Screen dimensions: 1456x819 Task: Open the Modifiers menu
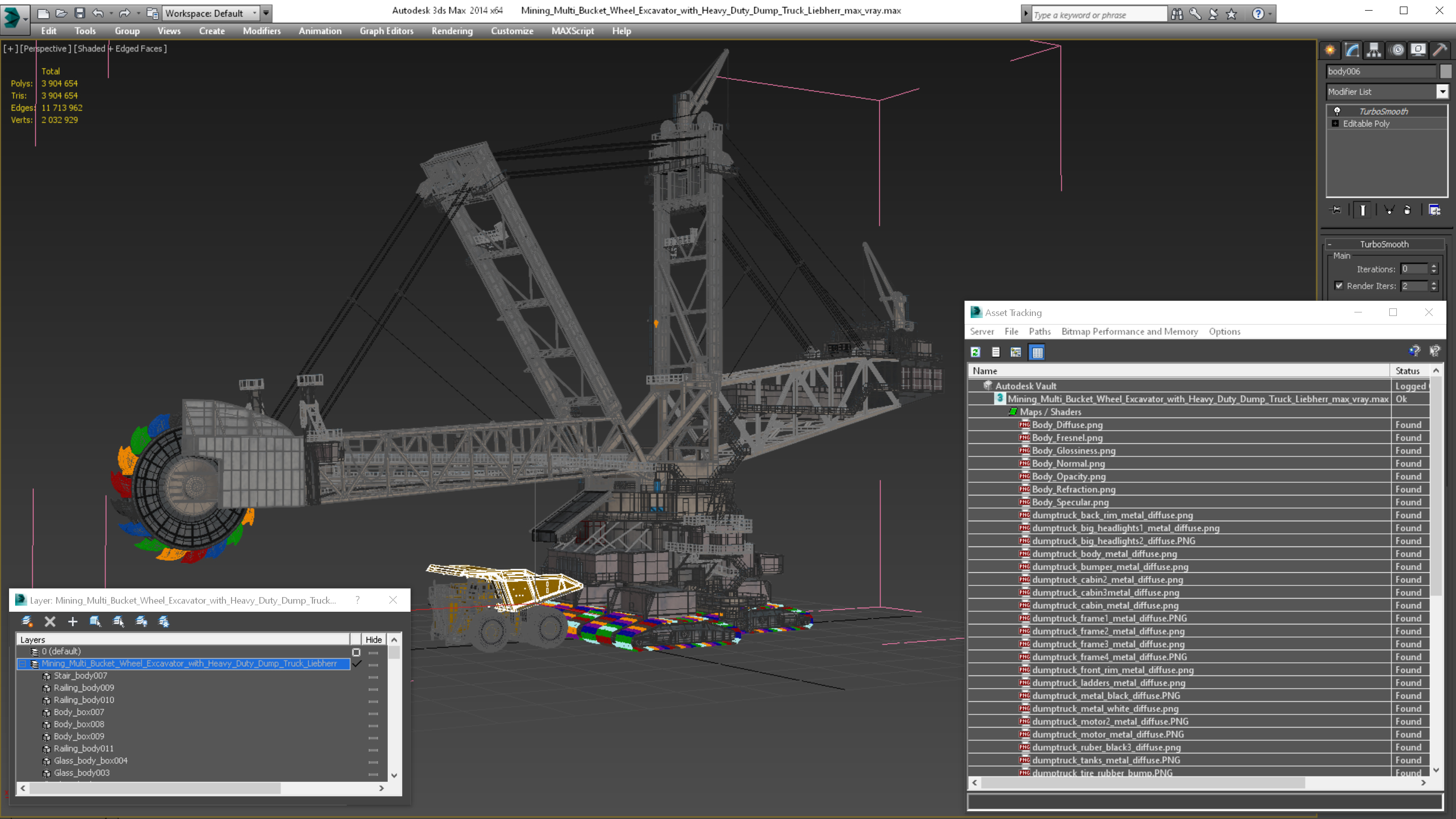point(262,31)
